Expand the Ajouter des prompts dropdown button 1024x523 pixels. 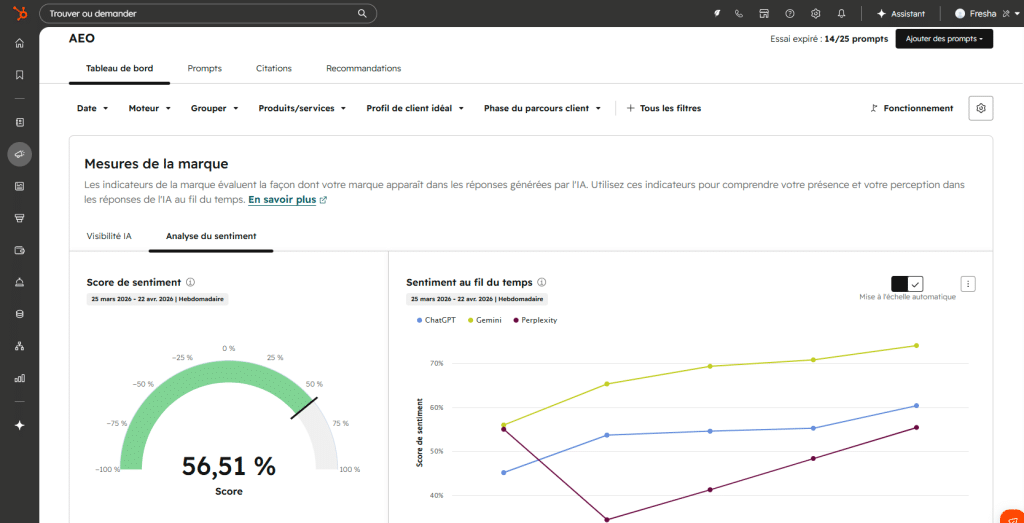(x=944, y=39)
